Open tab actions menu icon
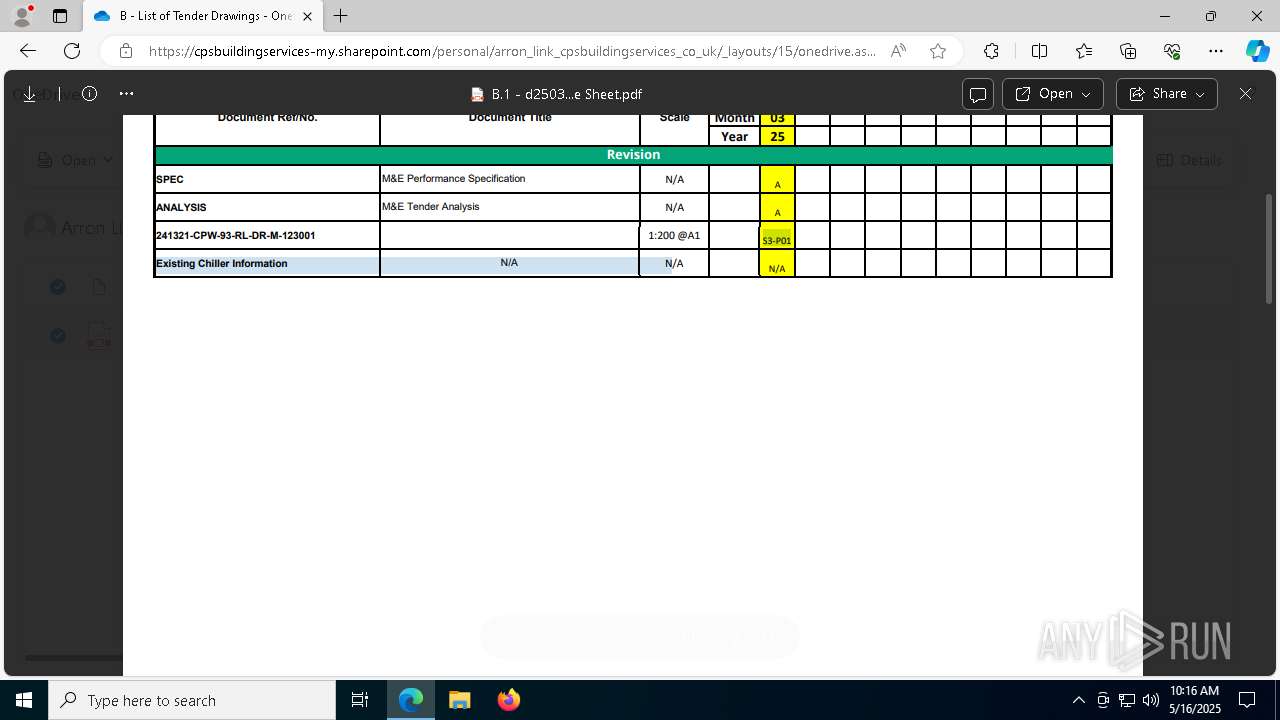The image size is (1280, 720). (x=60, y=16)
